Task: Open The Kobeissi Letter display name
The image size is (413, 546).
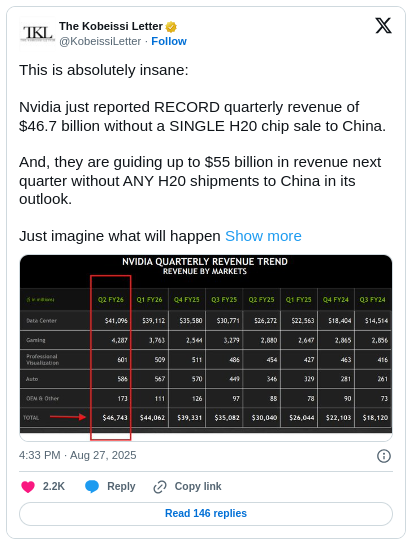Action: point(111,26)
